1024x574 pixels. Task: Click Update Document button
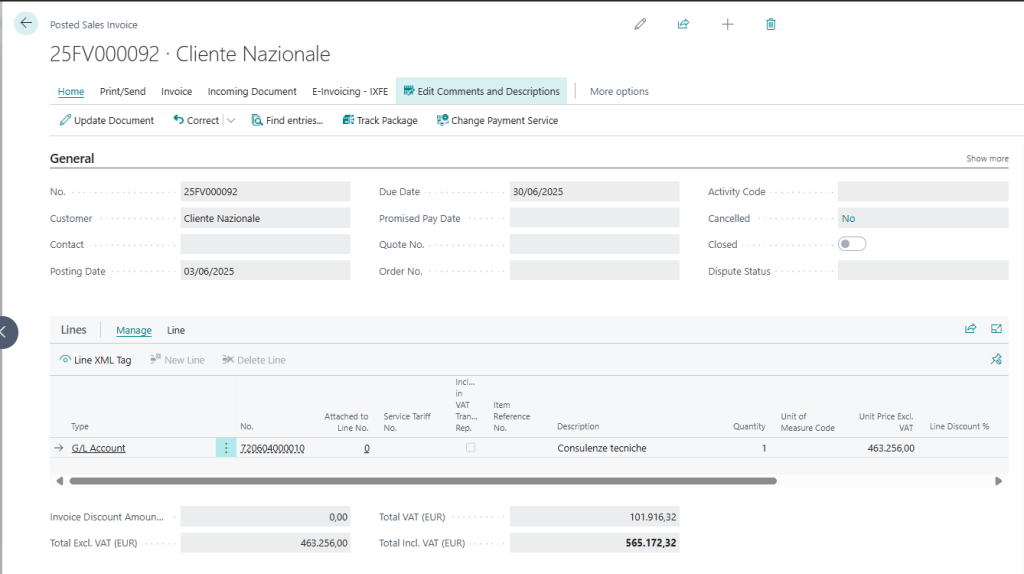[107, 121]
